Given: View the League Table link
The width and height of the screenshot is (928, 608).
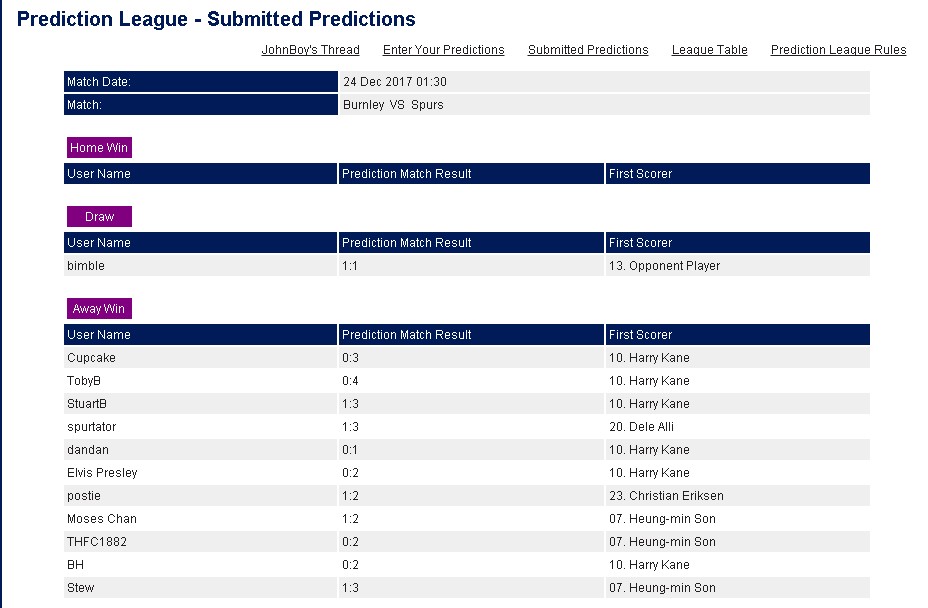Looking at the screenshot, I should tap(709, 50).
